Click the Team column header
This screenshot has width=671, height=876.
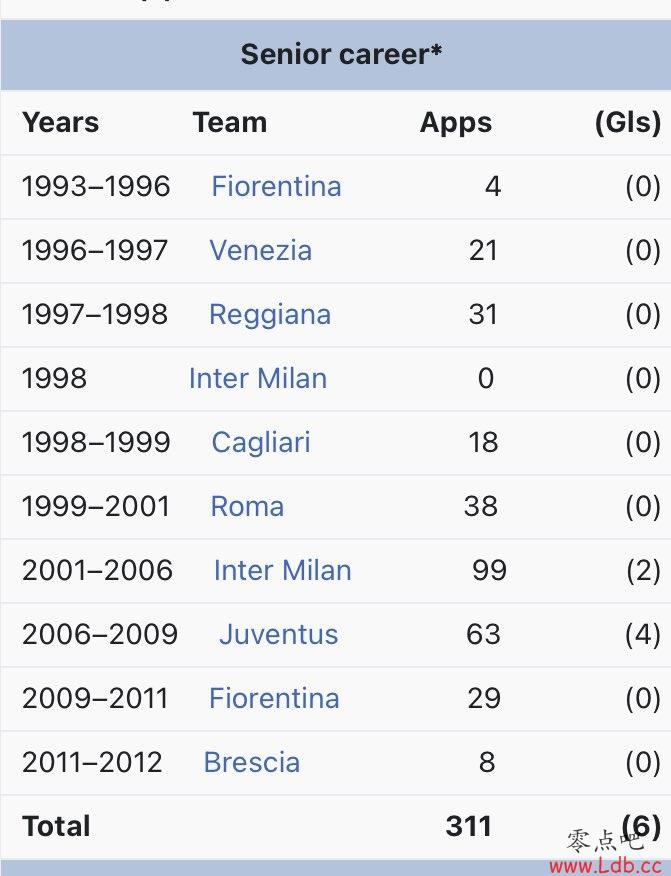(x=230, y=122)
